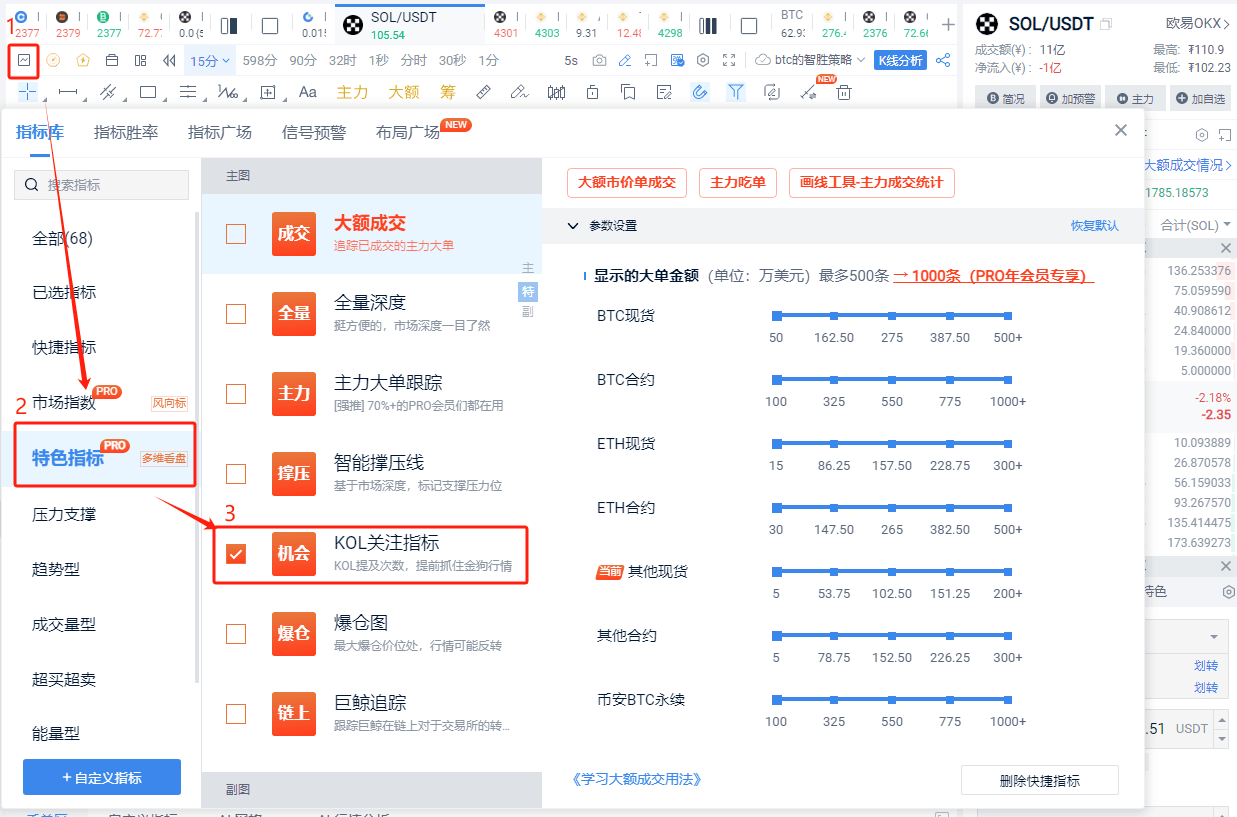Screen dimensions: 1237x817
Task: Click the pencil edit icon in top toolbar
Action: coord(625,60)
